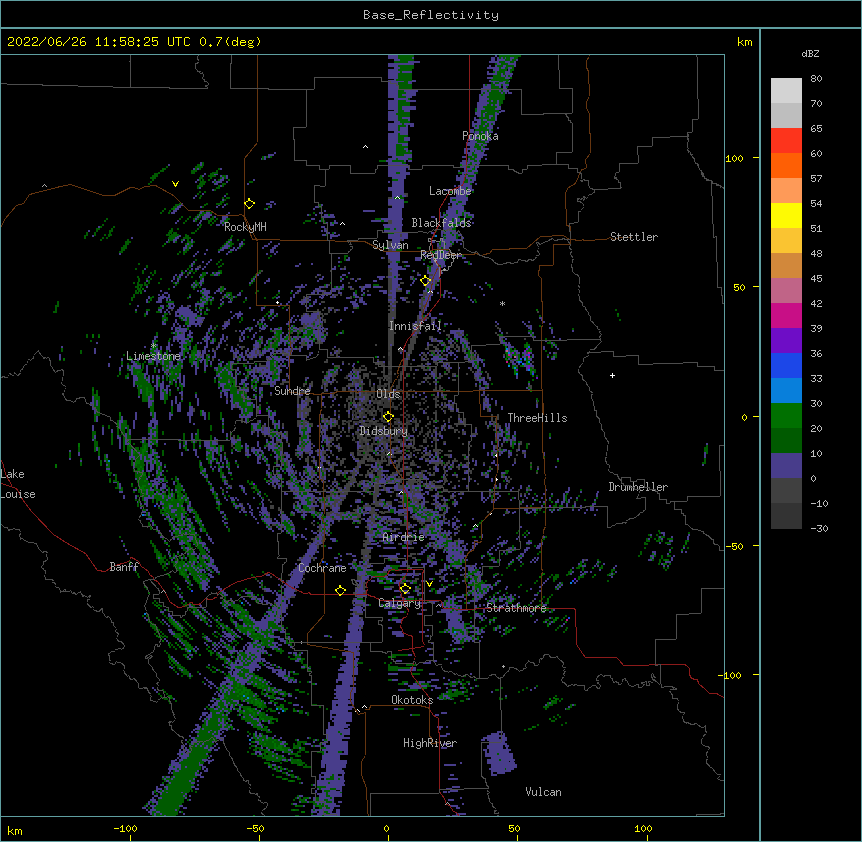Select the Airdrie label

click(x=404, y=537)
